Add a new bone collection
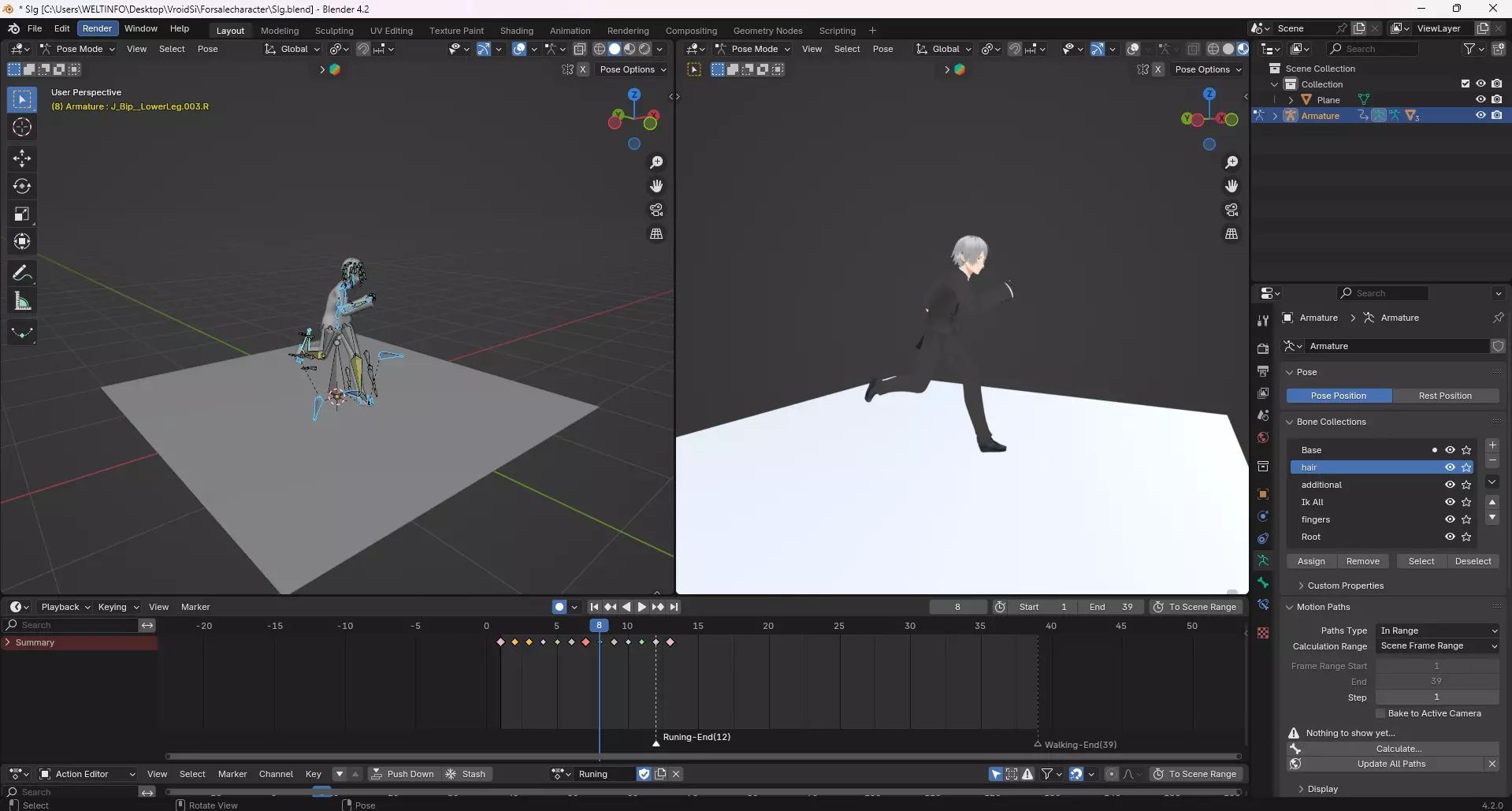This screenshot has width=1512, height=811. (1492, 445)
